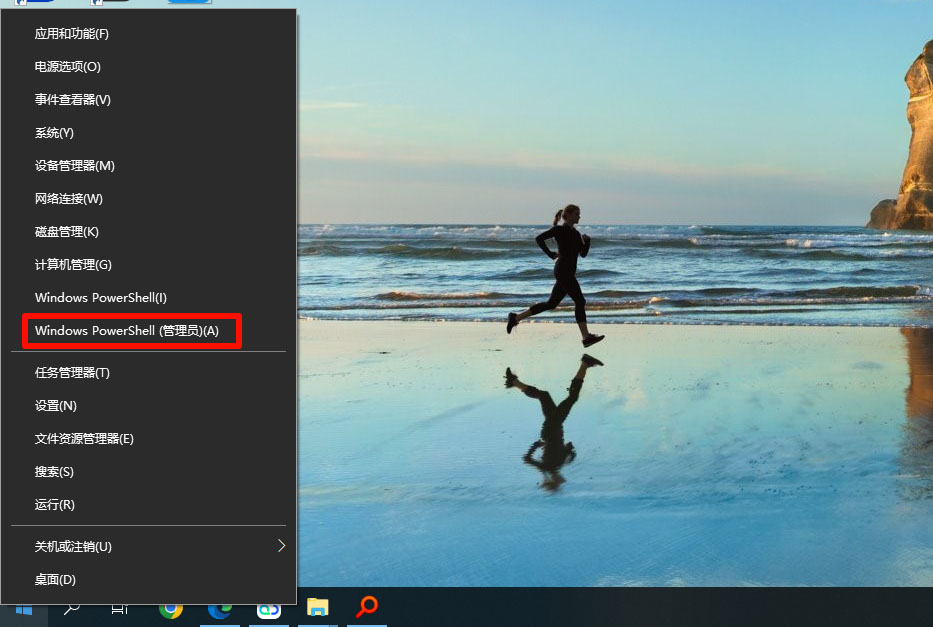Open the green-blue link app on taskbar
933x627 pixels.
pos(268,607)
